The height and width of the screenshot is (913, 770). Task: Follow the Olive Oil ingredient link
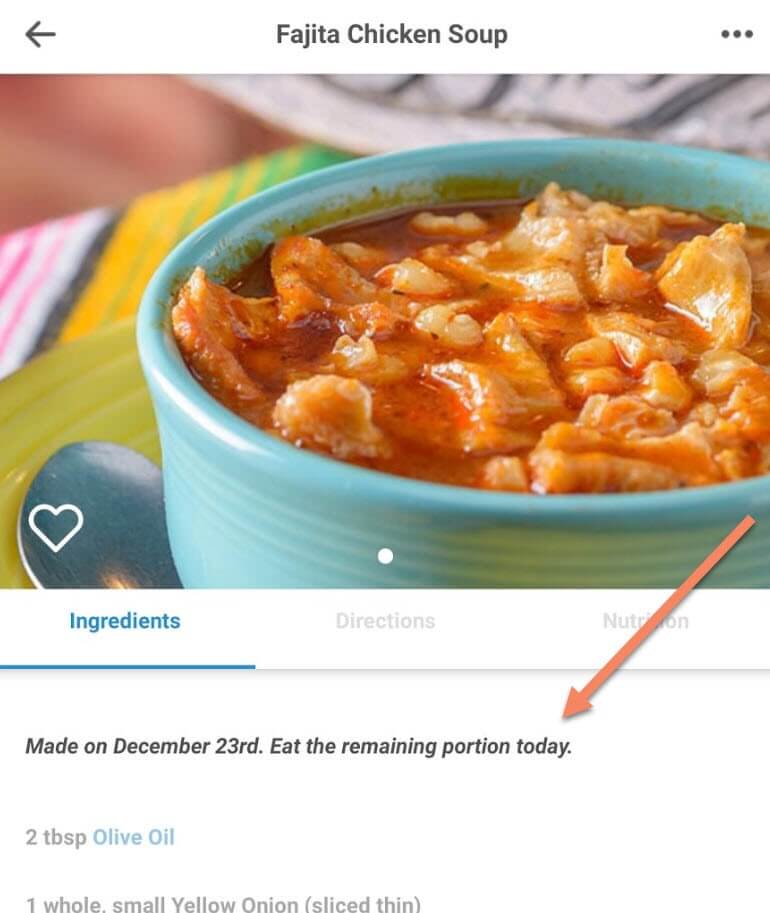[133, 837]
